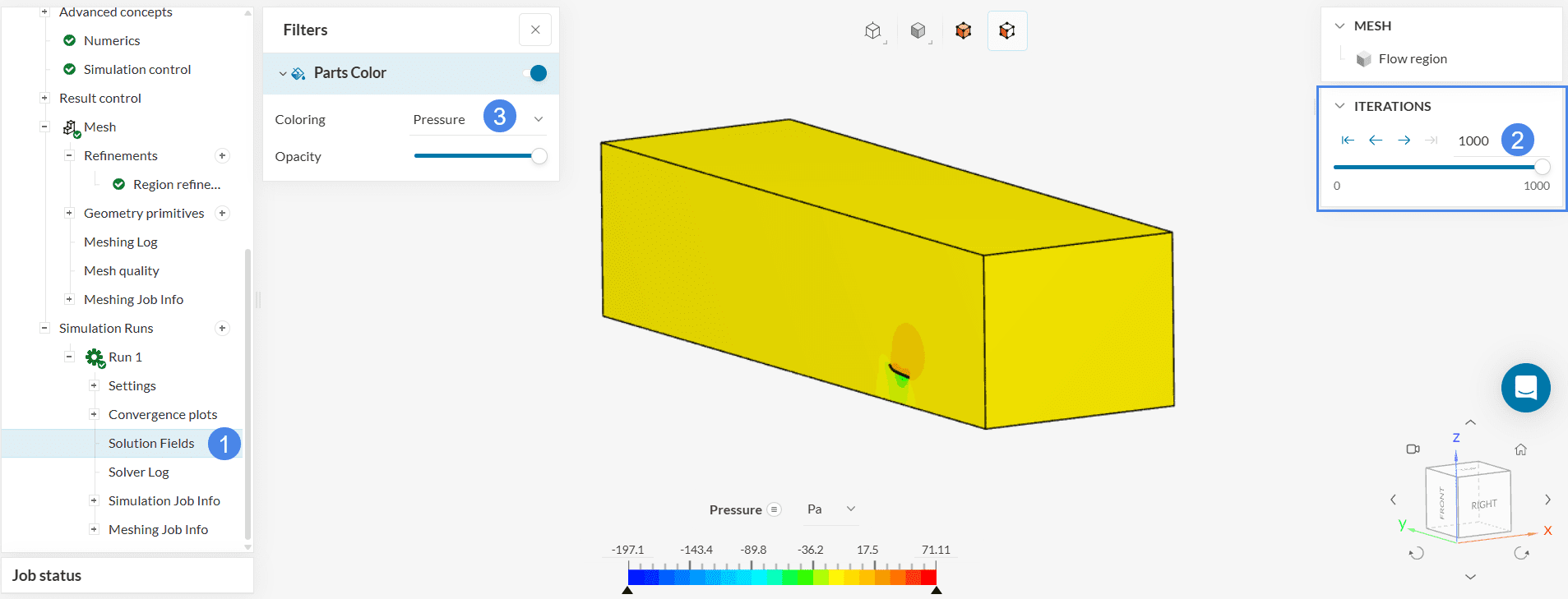
Task: Click the Opacity slider handle
Action: pyautogui.click(x=539, y=156)
